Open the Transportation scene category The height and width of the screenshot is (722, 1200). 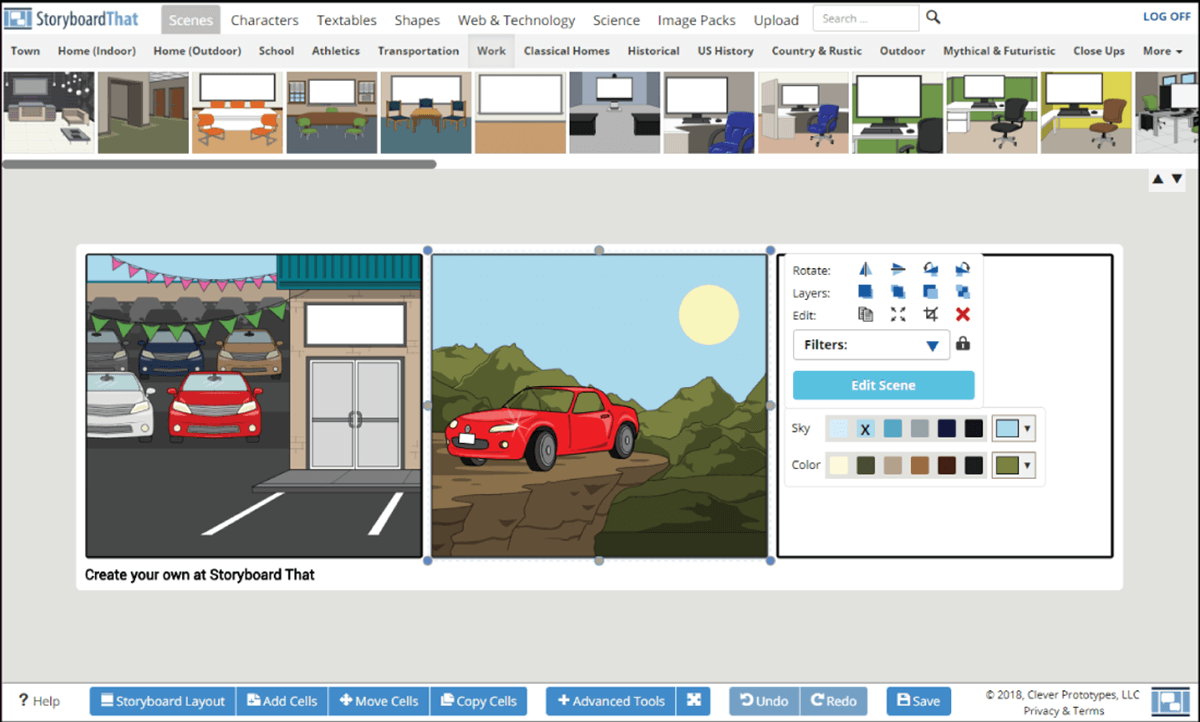pos(418,51)
